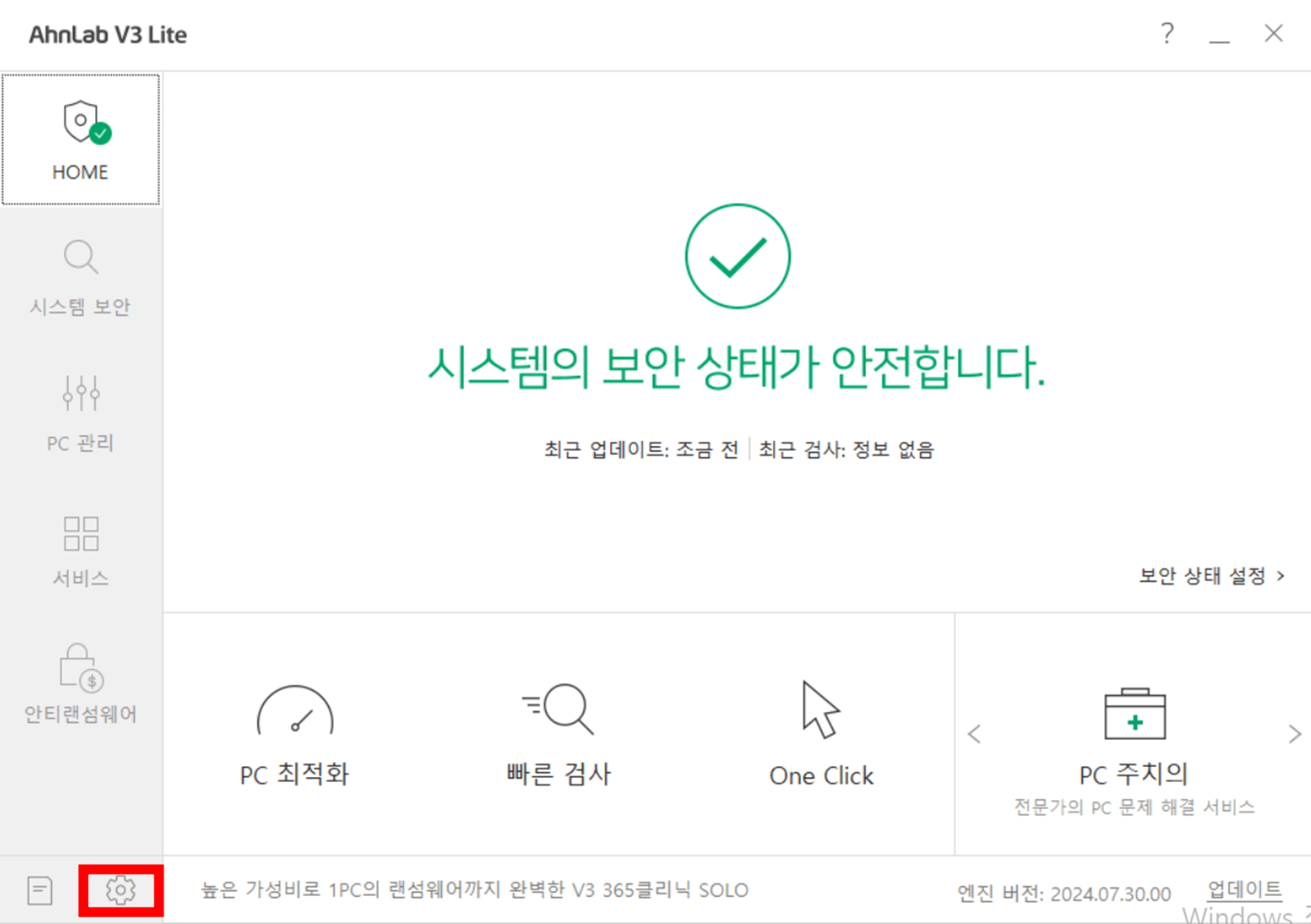Open 보안 상태 설정 link
The height and width of the screenshot is (924, 1311).
click(x=1212, y=576)
